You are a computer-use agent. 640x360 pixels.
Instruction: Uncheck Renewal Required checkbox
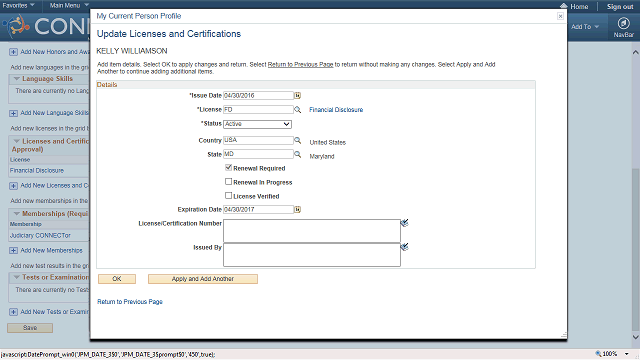(x=229, y=167)
